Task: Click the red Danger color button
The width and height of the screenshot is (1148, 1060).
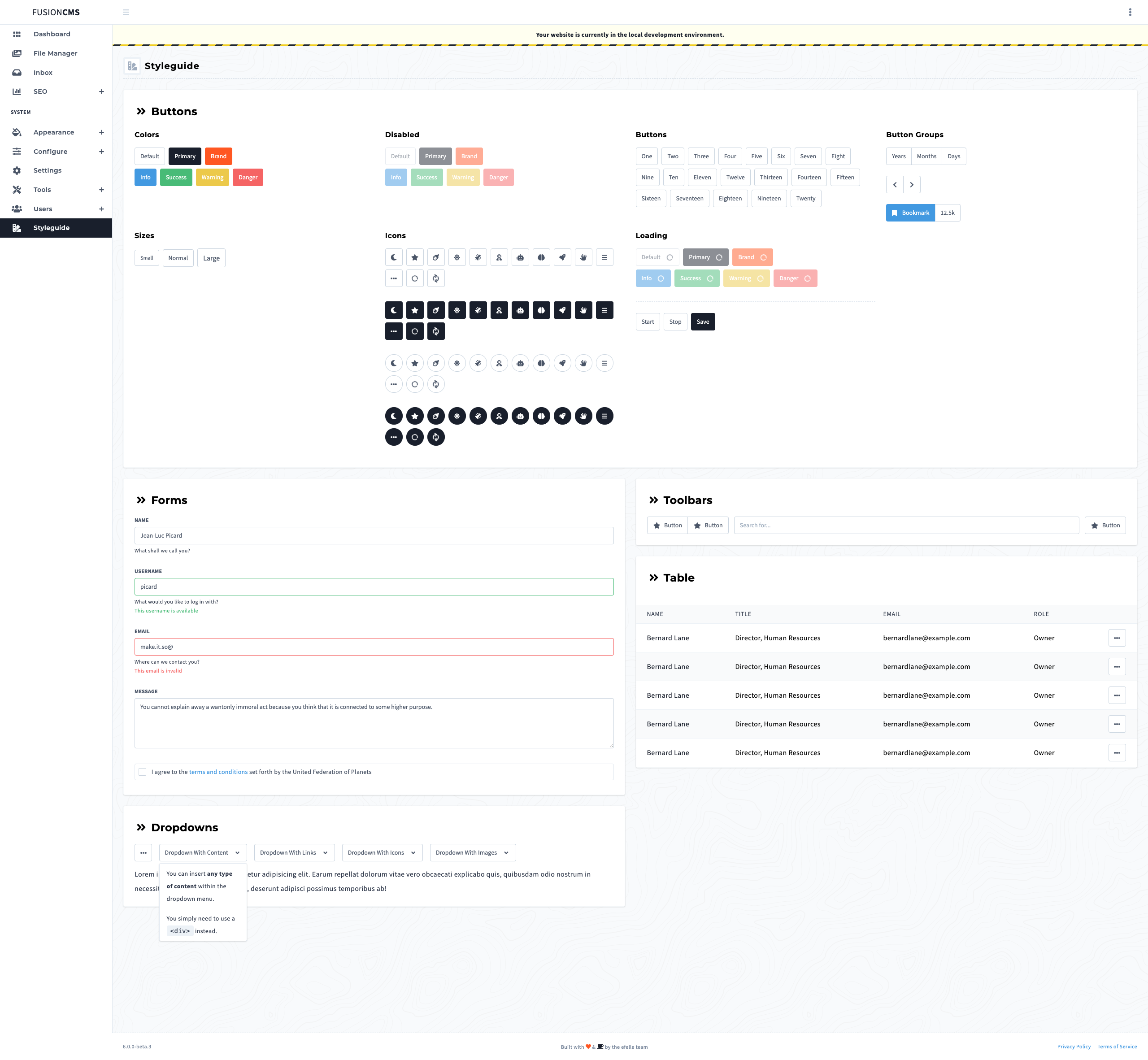Action: (248, 178)
